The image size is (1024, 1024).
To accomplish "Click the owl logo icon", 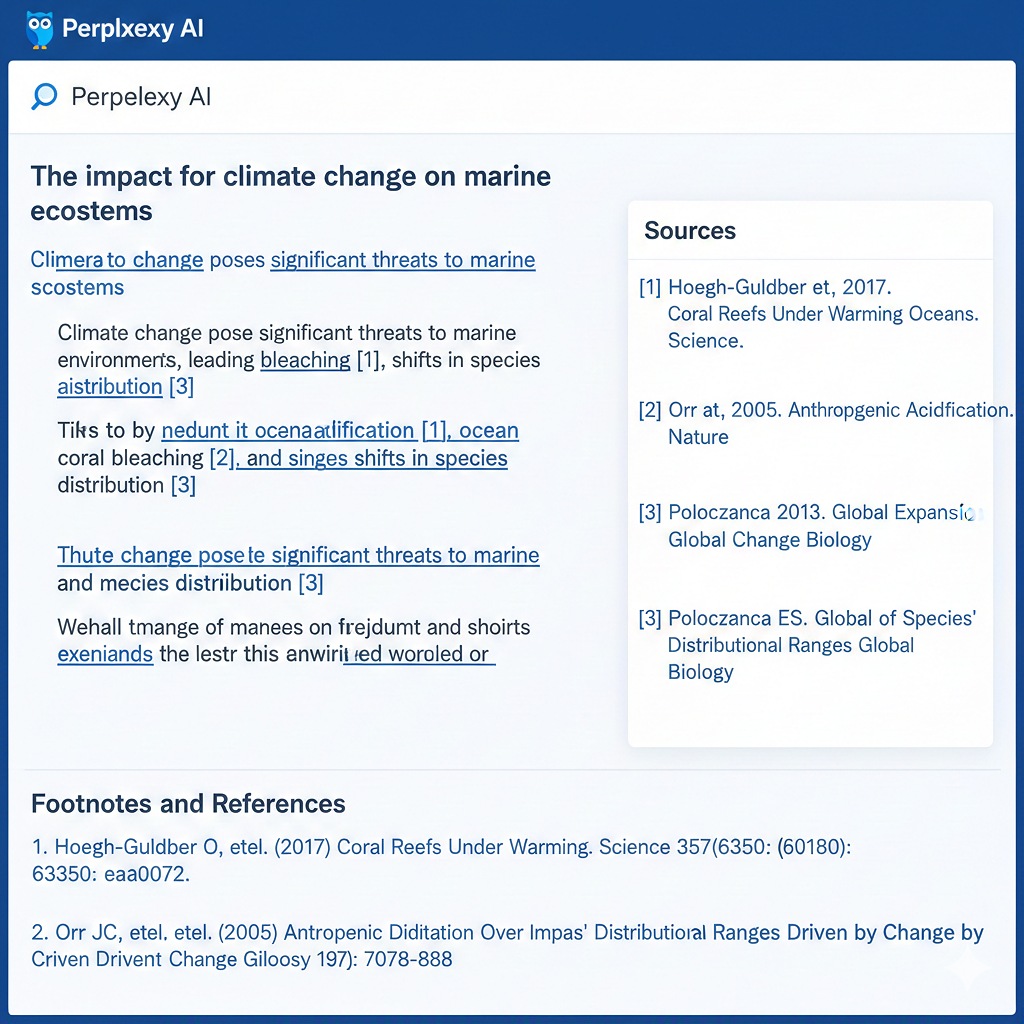I will tap(39, 29).
